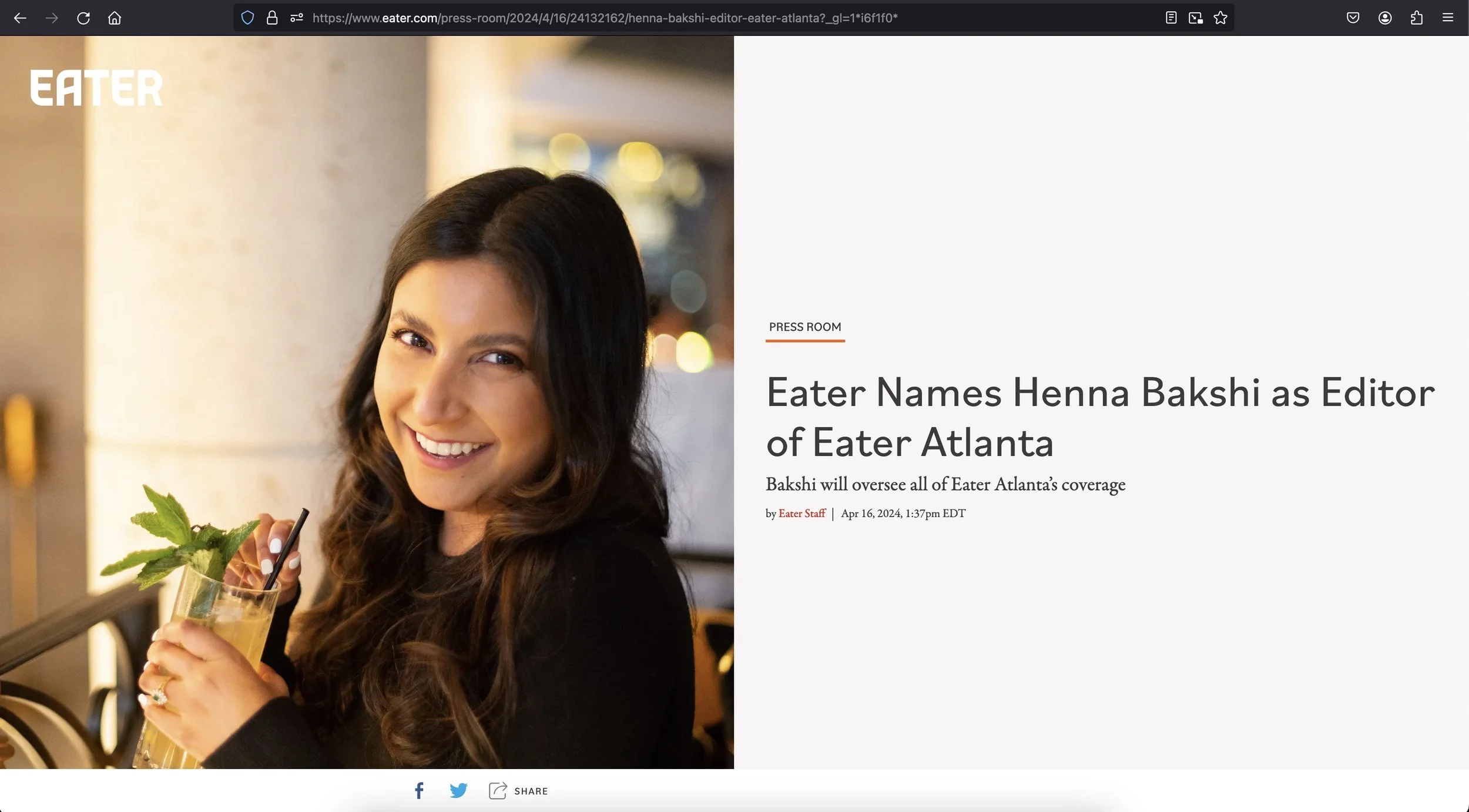Viewport: 1469px width, 812px height.
Task: Open the account profile menu
Action: coord(1385,18)
